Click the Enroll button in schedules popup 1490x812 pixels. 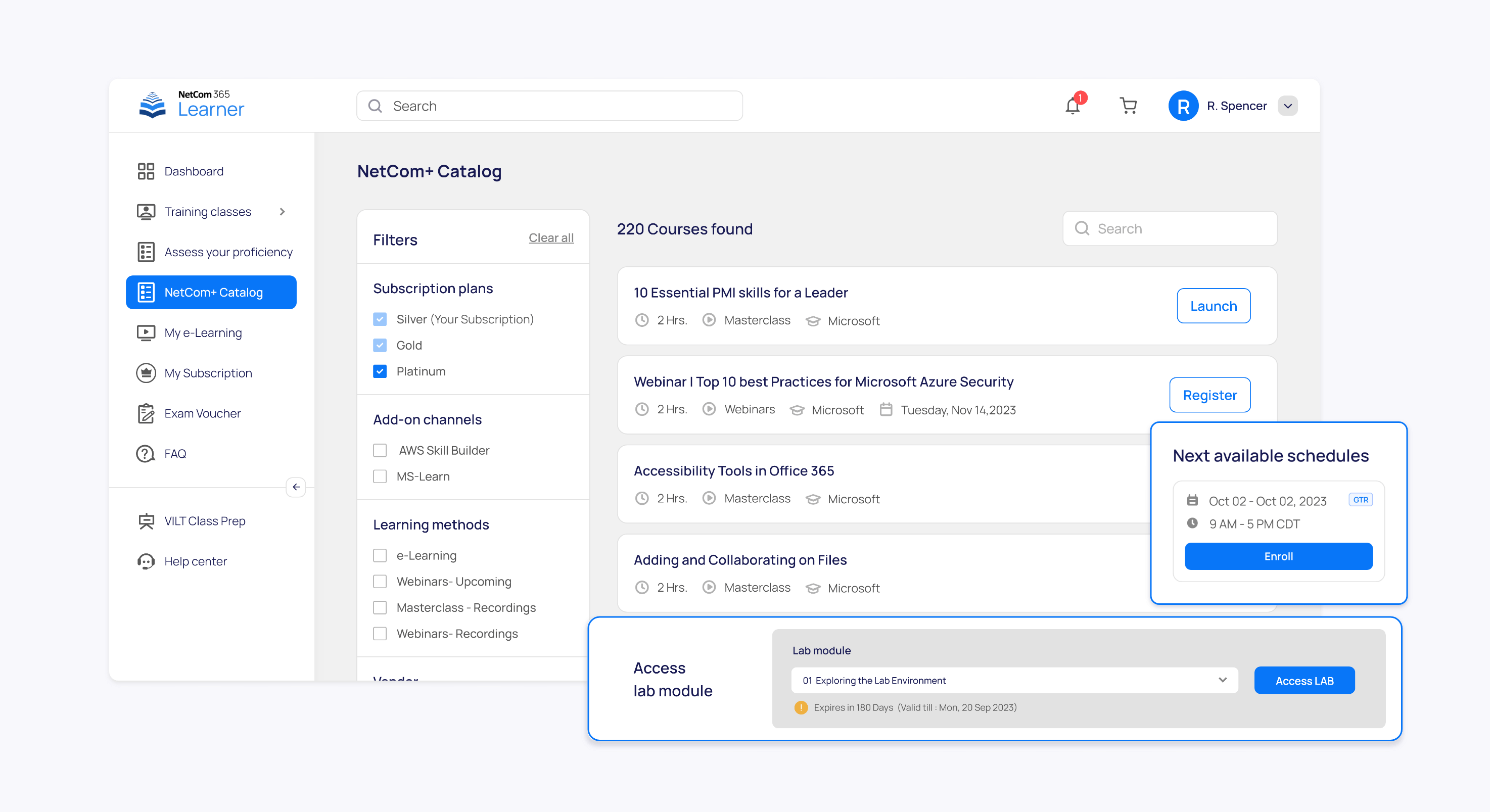click(1278, 556)
